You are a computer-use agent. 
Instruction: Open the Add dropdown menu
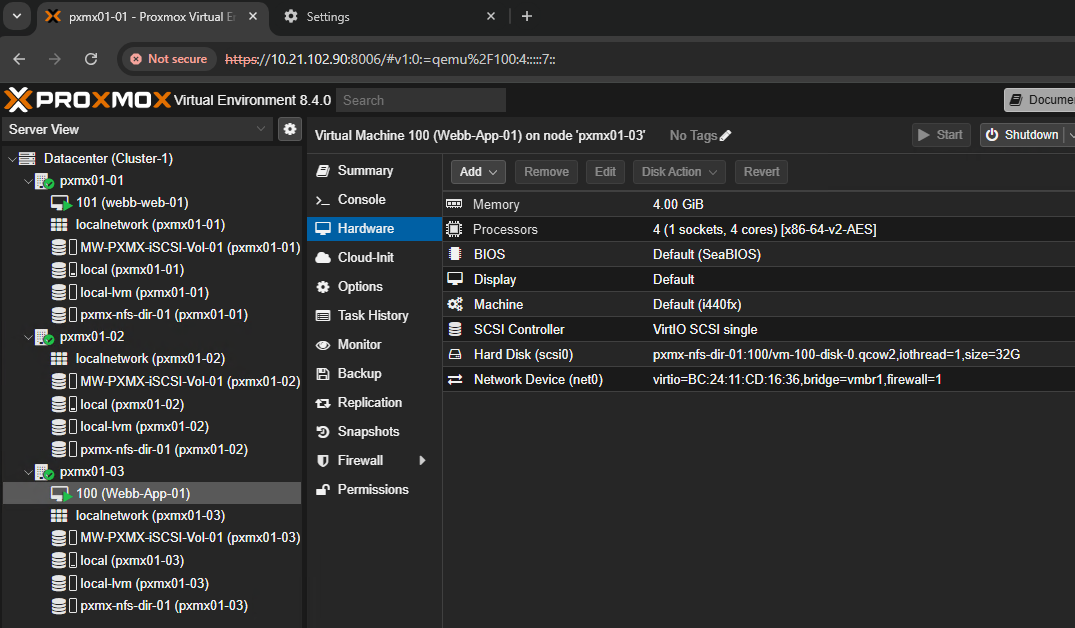[x=477, y=171]
